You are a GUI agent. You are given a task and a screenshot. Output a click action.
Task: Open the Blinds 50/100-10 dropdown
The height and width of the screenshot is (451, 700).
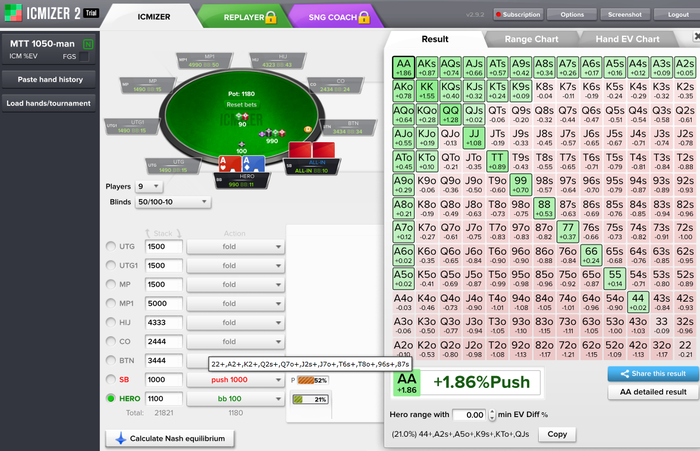tap(173, 202)
